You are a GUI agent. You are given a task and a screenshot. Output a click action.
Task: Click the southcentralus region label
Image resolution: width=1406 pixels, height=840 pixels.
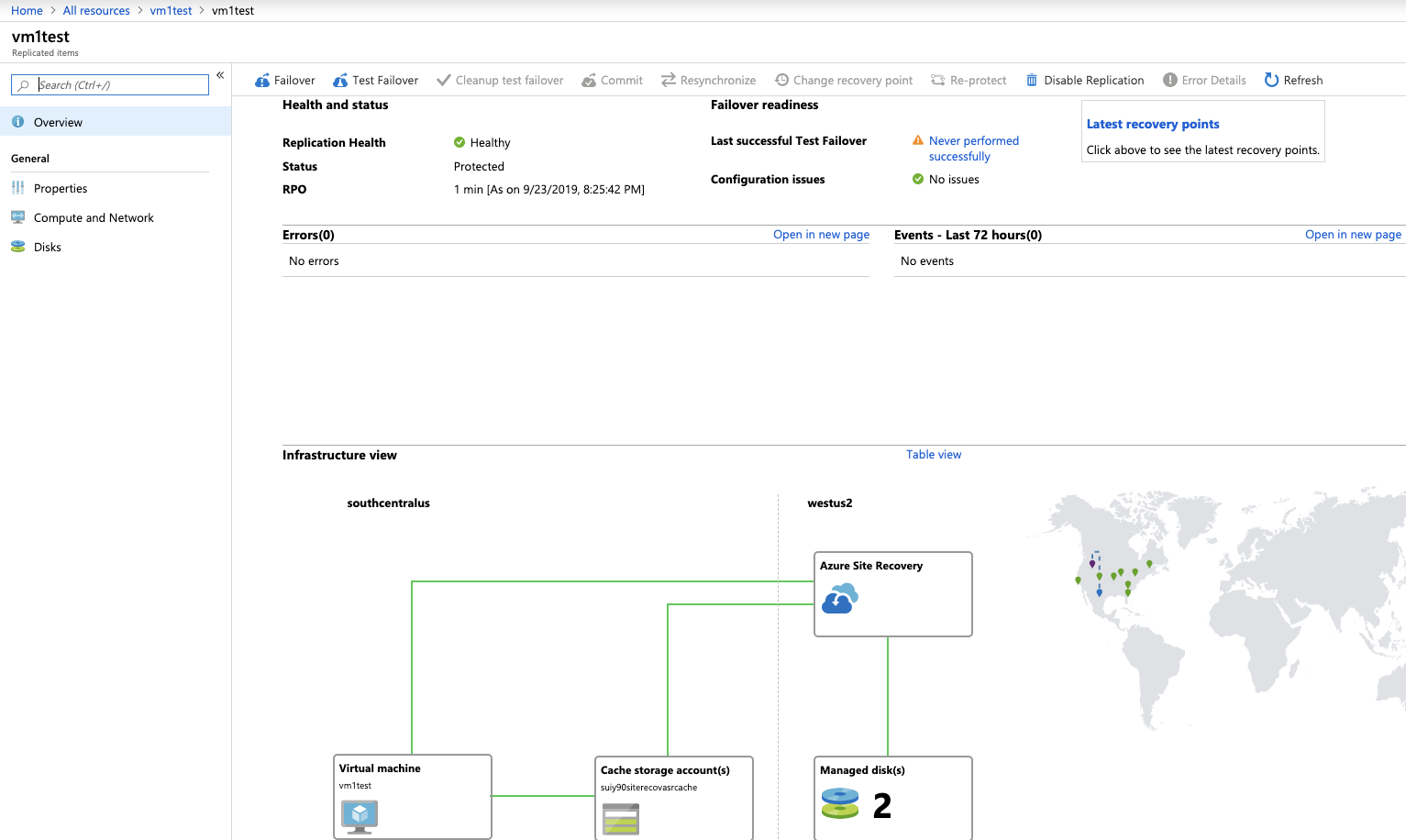(388, 503)
